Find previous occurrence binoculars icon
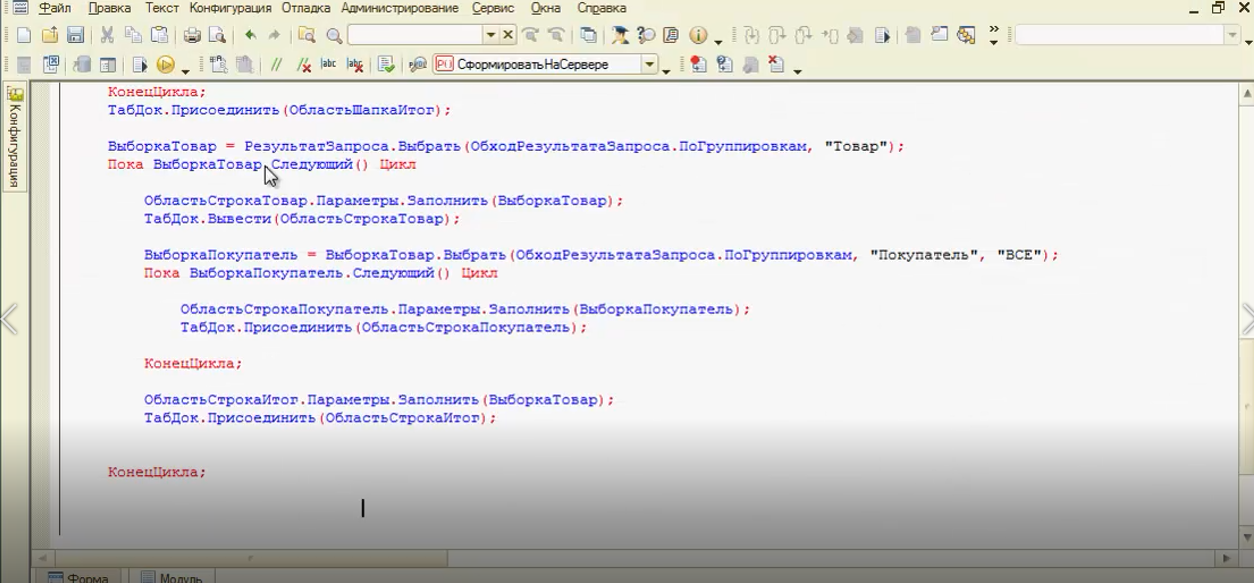1254x583 pixels. click(557, 36)
